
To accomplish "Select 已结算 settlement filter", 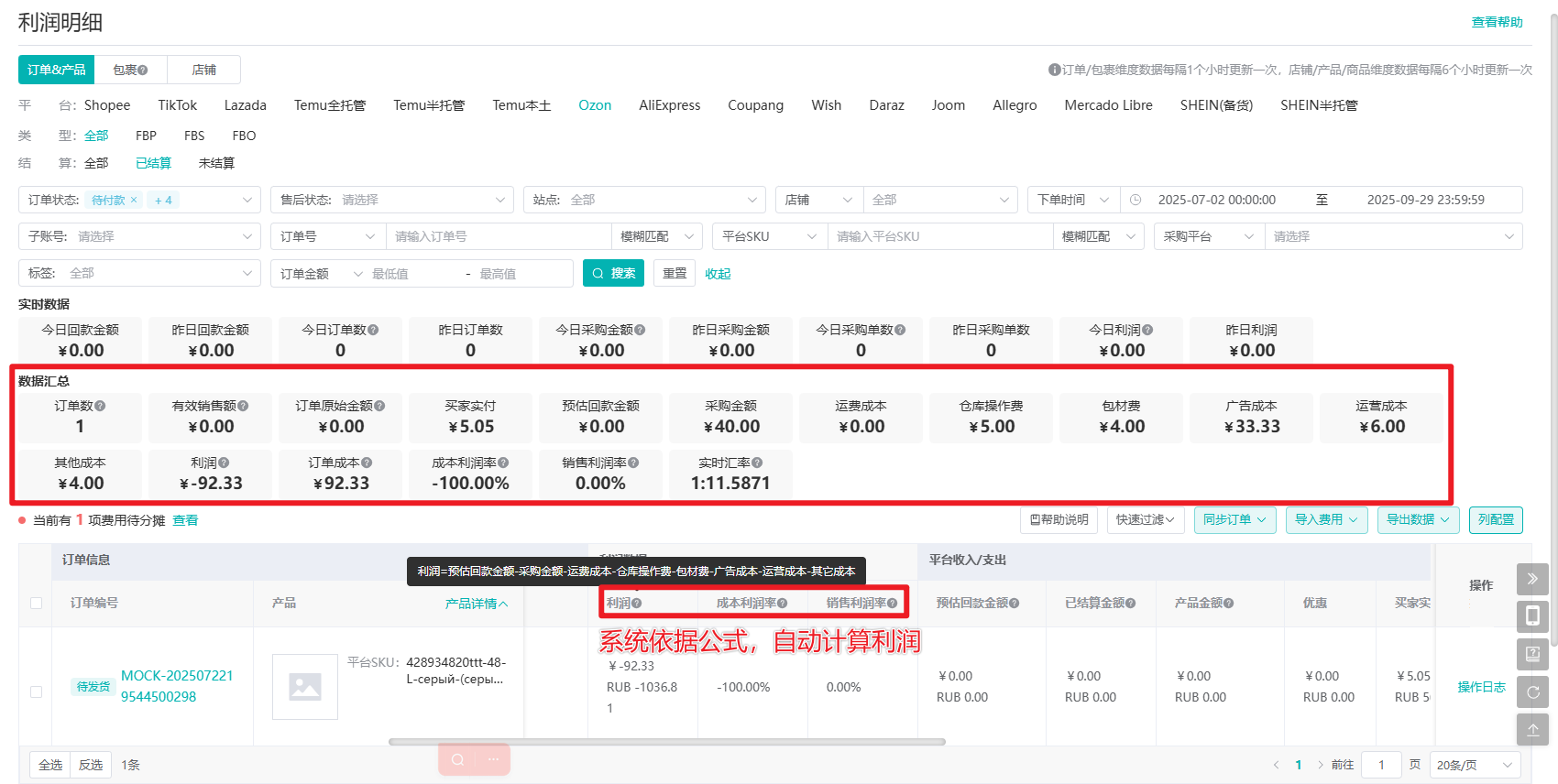I will click(153, 163).
